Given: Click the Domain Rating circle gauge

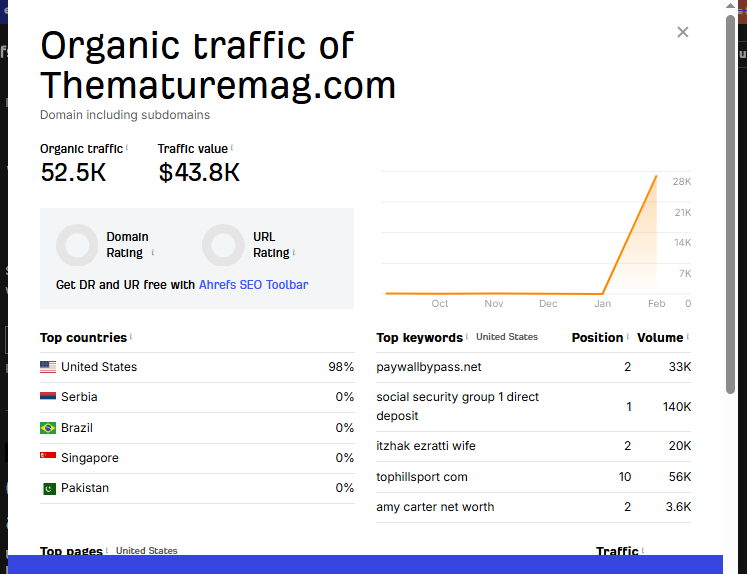Looking at the screenshot, I should [x=77, y=245].
